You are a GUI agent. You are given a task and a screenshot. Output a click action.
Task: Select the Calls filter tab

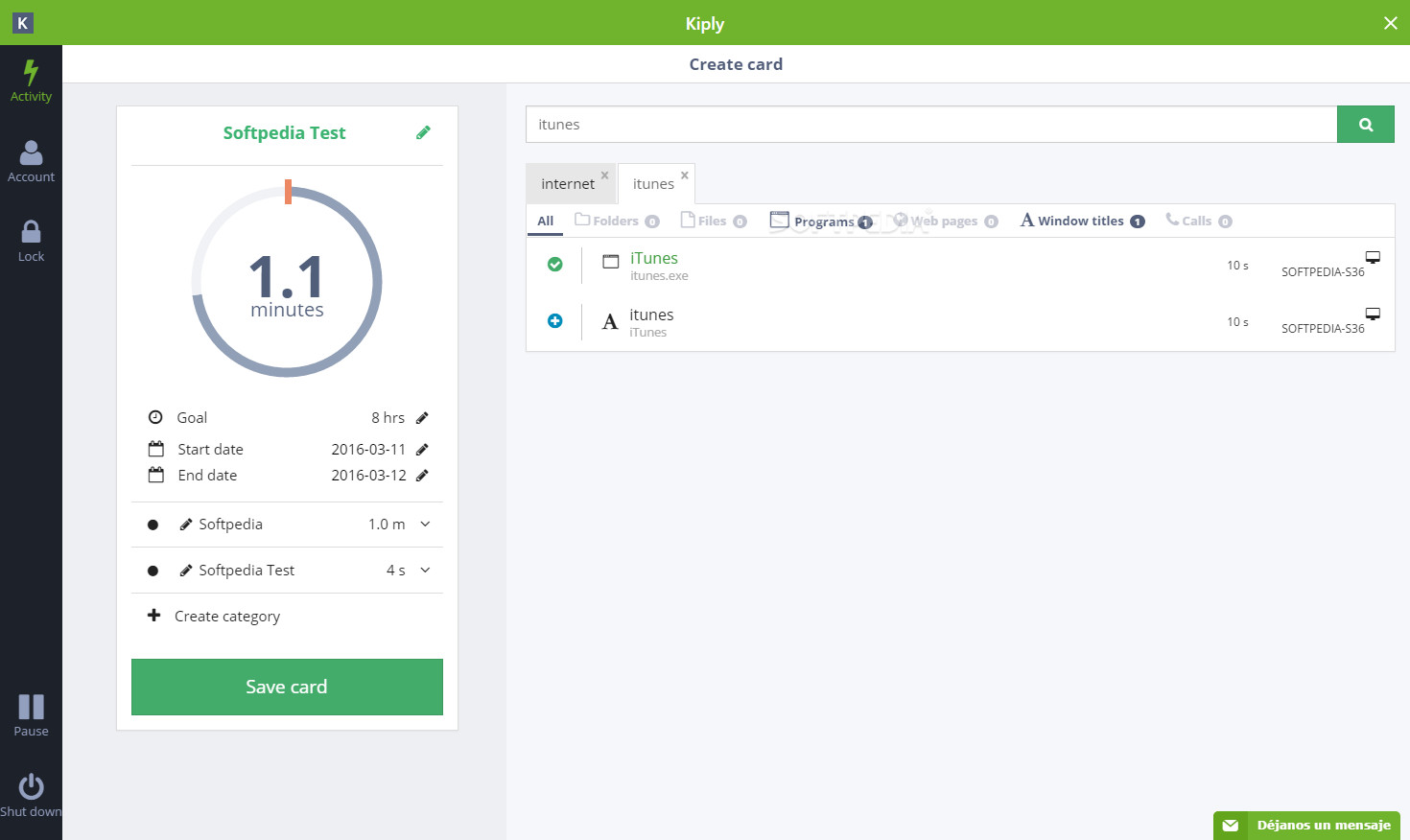[1198, 222]
